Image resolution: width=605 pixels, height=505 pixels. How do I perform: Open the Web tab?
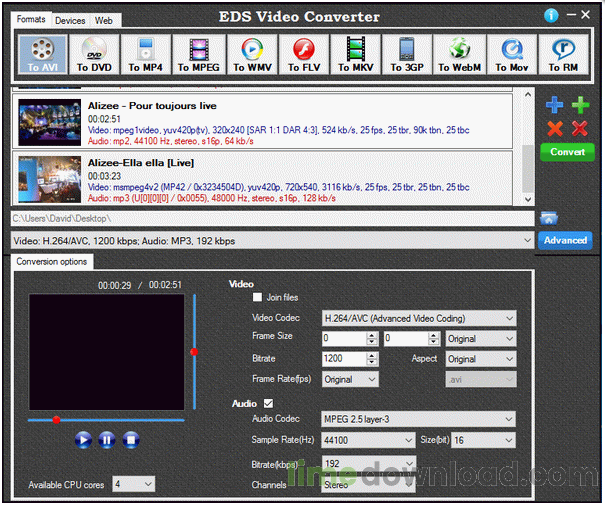point(103,20)
